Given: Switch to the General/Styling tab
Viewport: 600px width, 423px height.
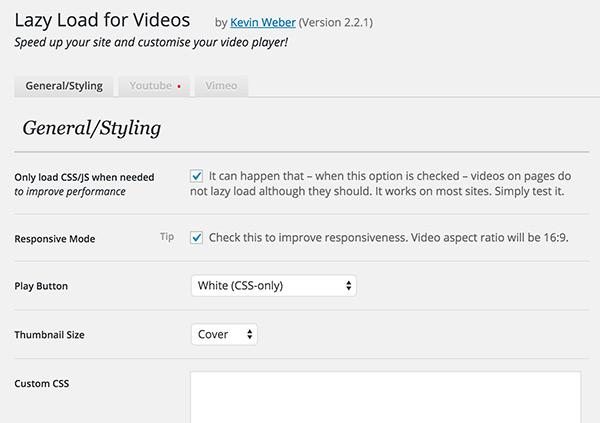Looking at the screenshot, I should 64,86.
